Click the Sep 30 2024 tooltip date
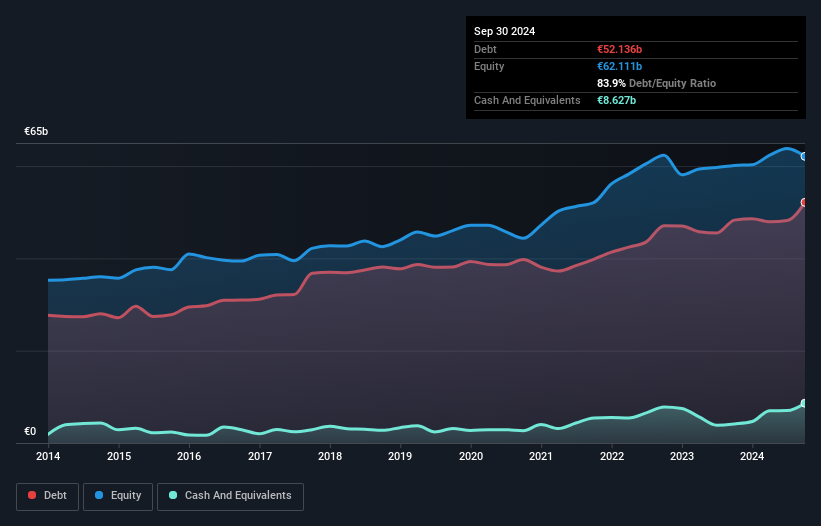 (504, 31)
